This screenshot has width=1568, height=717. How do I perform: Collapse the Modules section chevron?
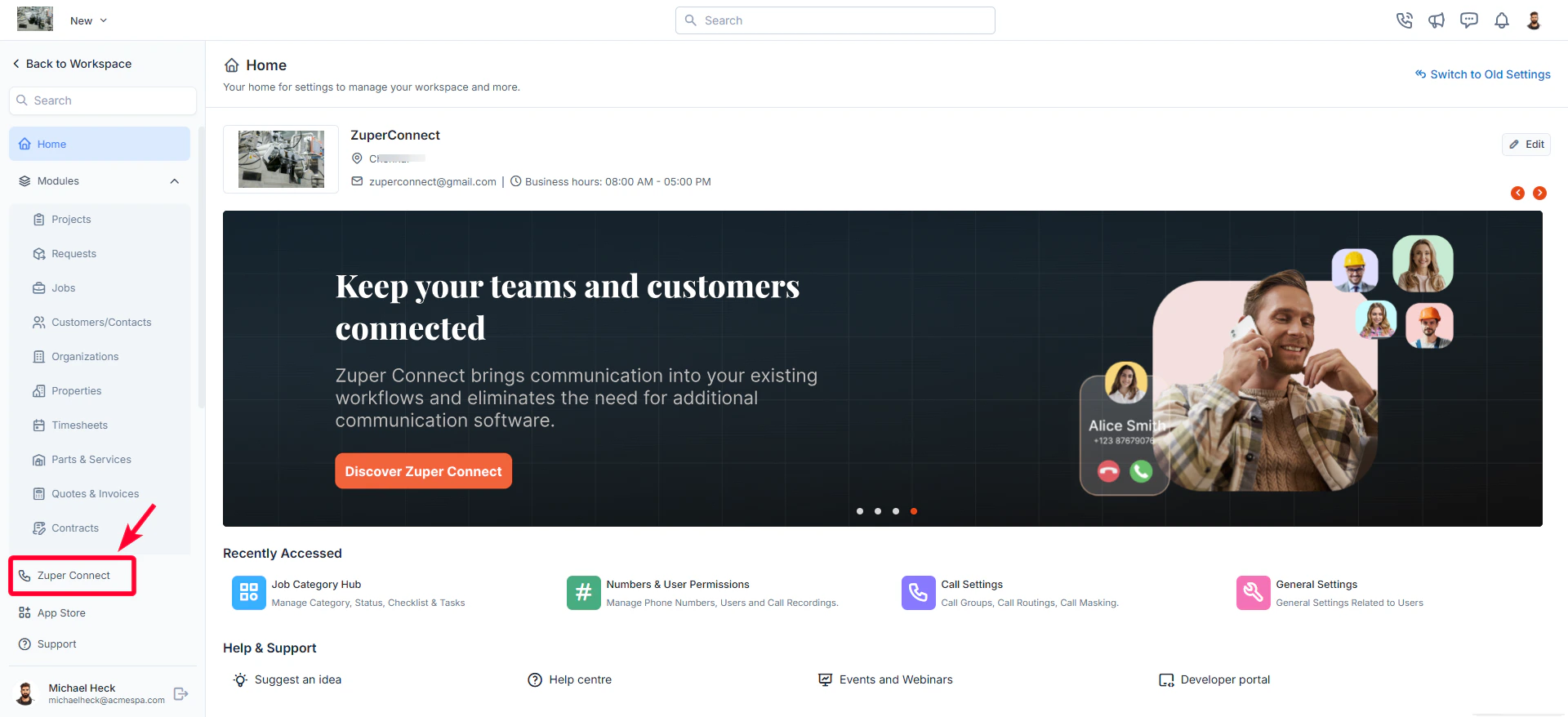click(x=175, y=181)
